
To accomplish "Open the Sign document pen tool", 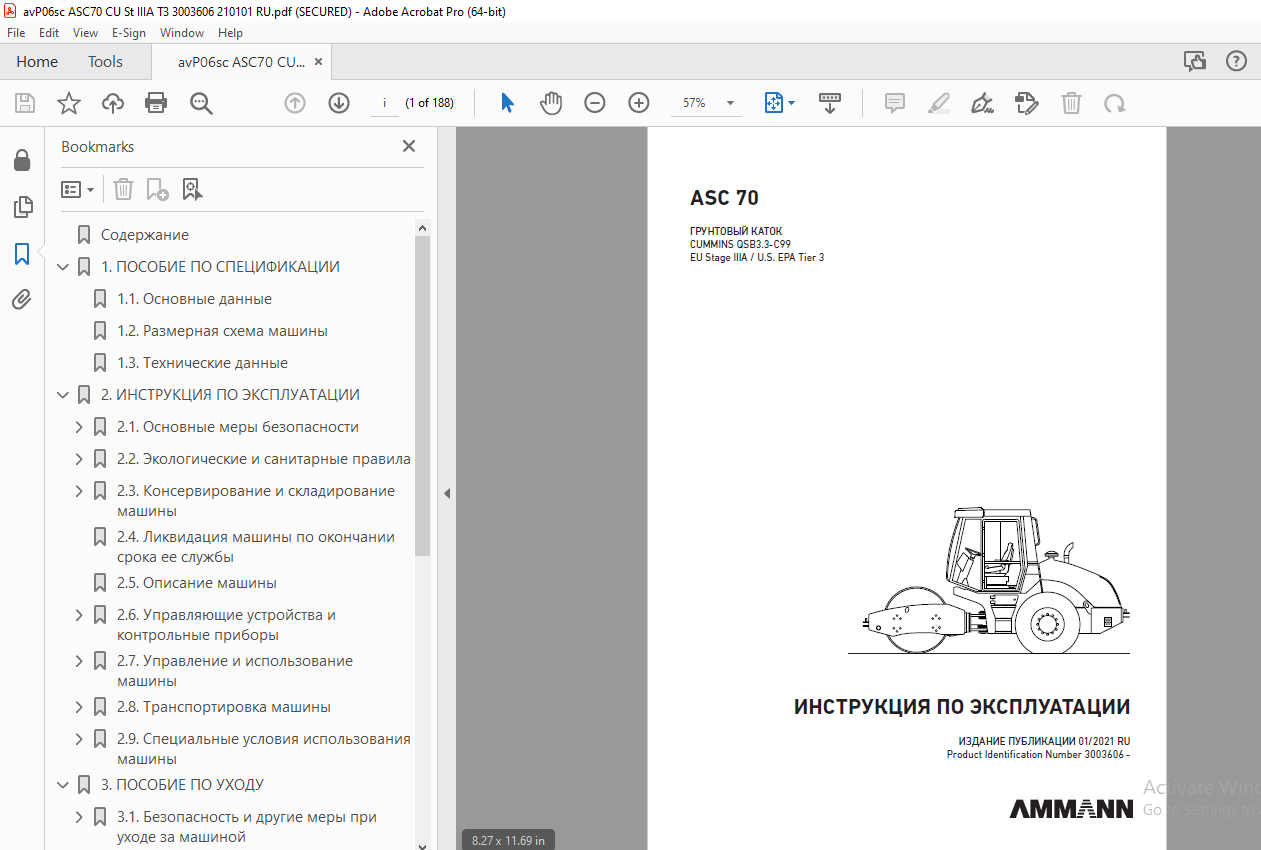I will click(x=982, y=103).
